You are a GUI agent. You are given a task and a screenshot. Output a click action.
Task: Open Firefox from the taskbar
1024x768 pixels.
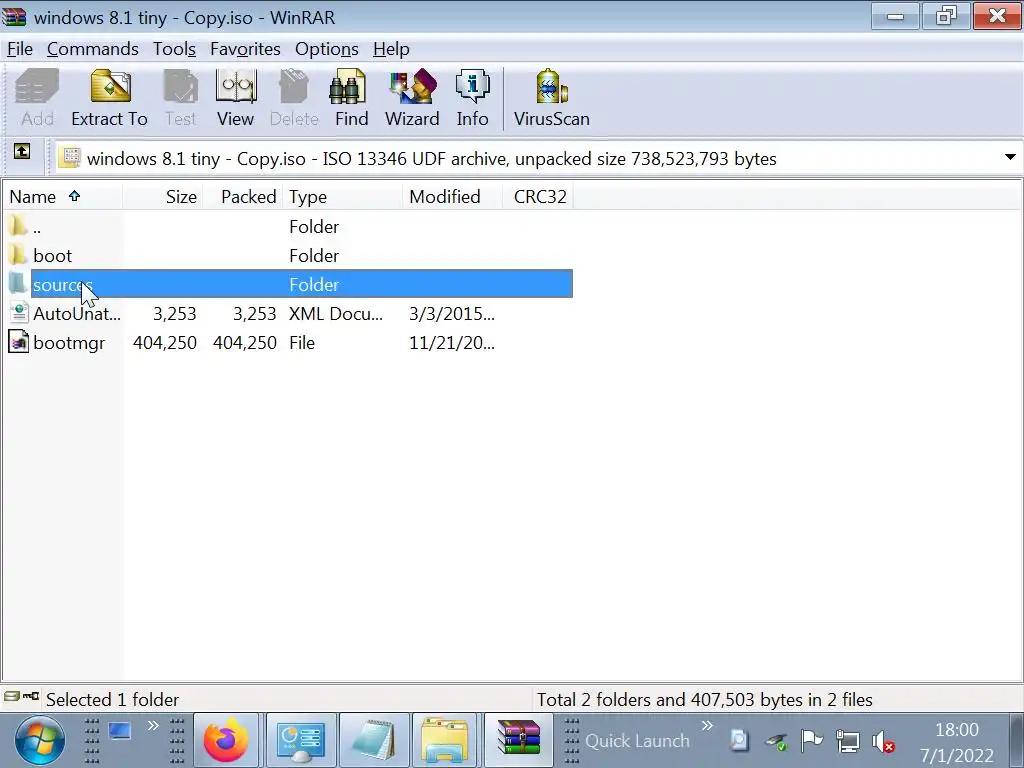(226, 741)
